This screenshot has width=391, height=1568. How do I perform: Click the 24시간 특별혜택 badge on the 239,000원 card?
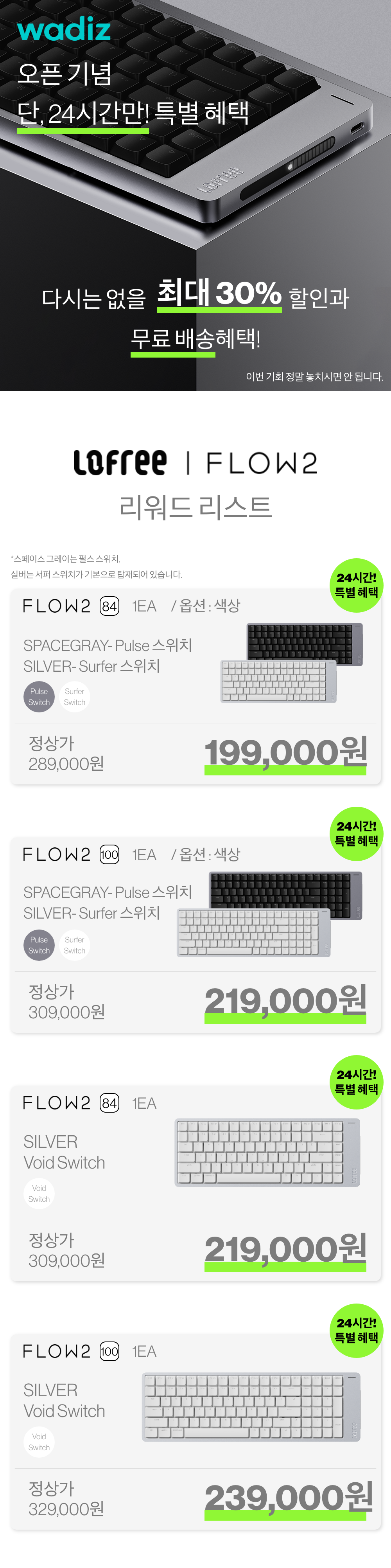pyautogui.click(x=356, y=1330)
